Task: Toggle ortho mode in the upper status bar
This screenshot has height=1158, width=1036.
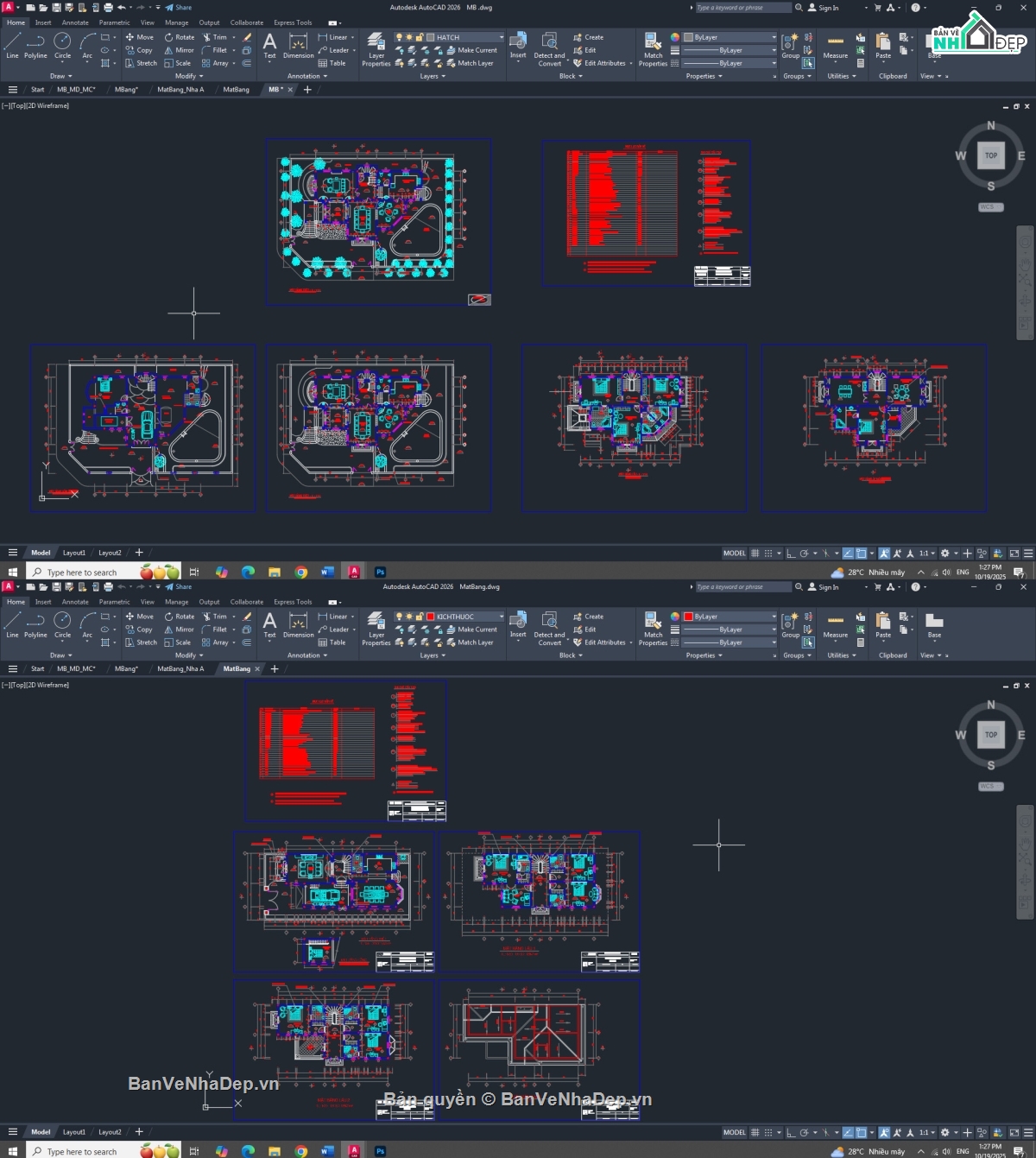Action: pyautogui.click(x=790, y=554)
